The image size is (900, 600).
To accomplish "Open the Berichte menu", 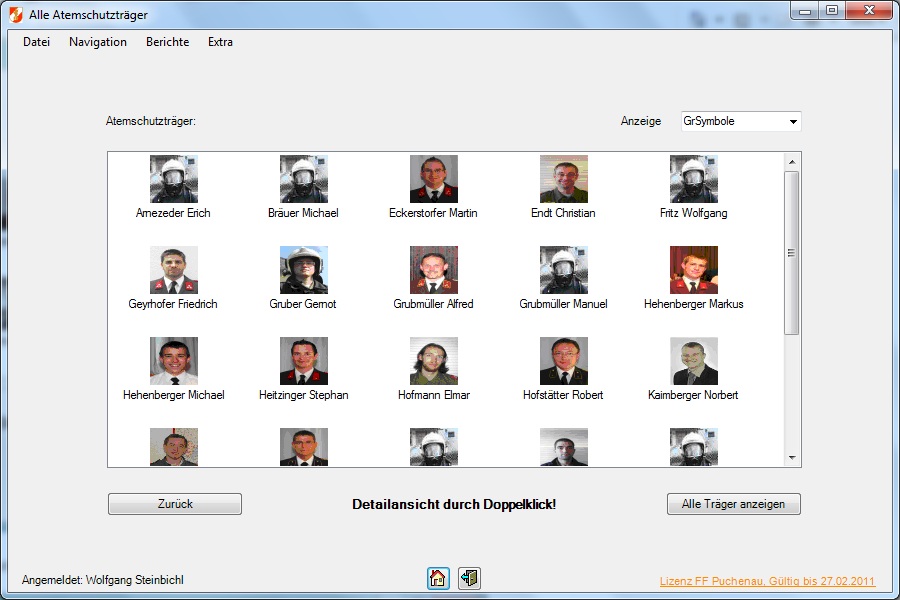I will pos(168,42).
